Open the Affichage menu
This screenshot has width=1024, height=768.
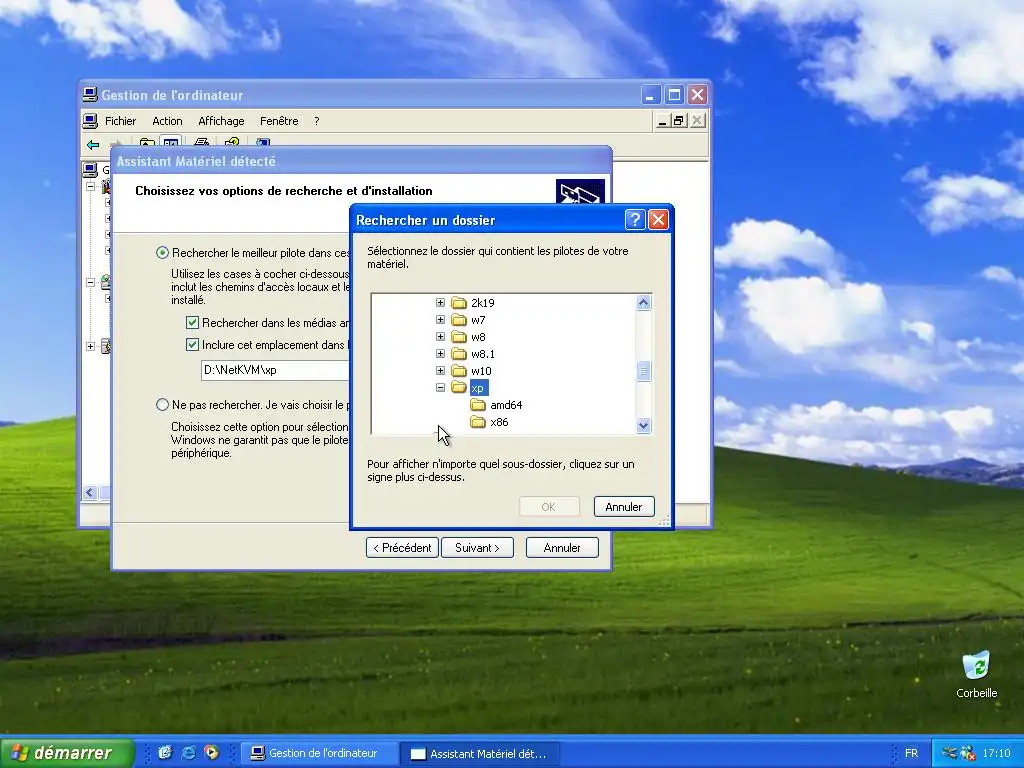(221, 121)
